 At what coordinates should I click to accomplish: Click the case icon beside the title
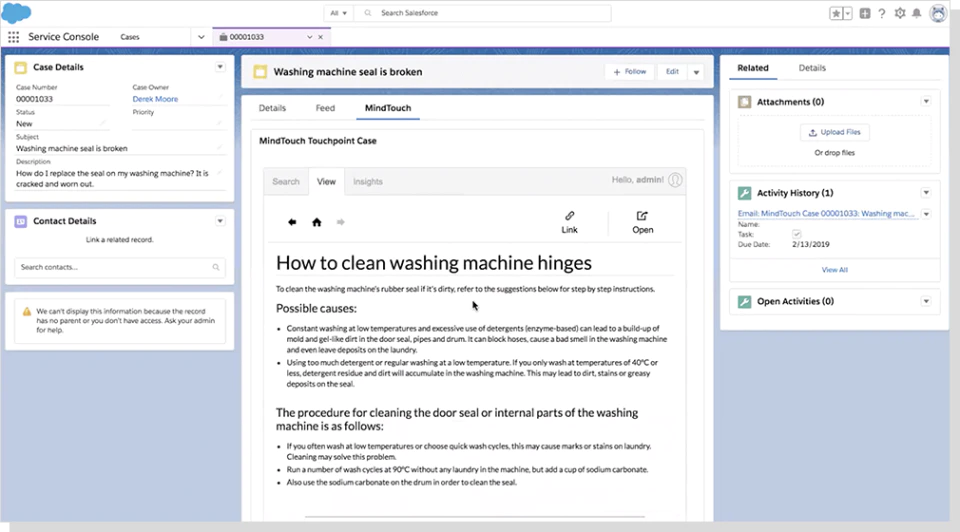tap(260, 72)
